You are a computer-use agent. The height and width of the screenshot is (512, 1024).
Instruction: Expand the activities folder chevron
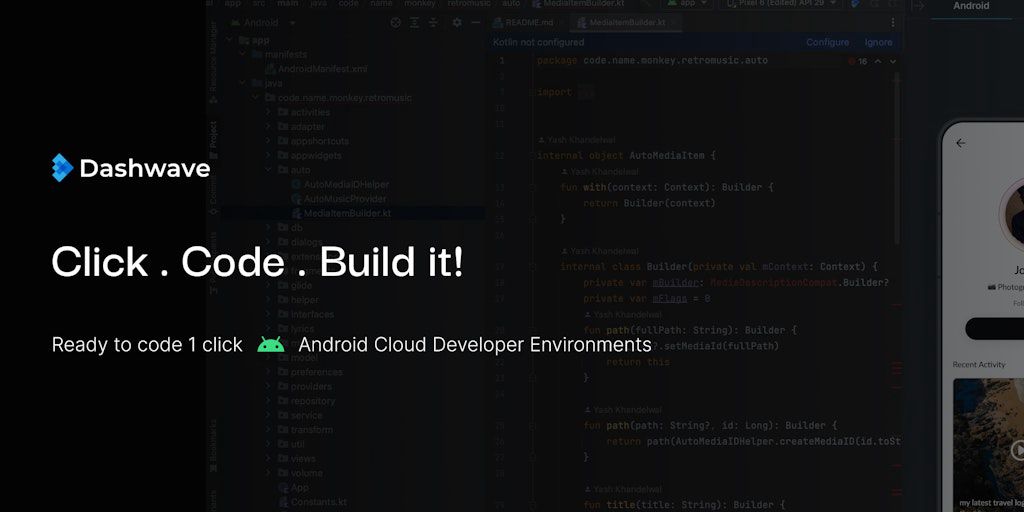(x=268, y=112)
